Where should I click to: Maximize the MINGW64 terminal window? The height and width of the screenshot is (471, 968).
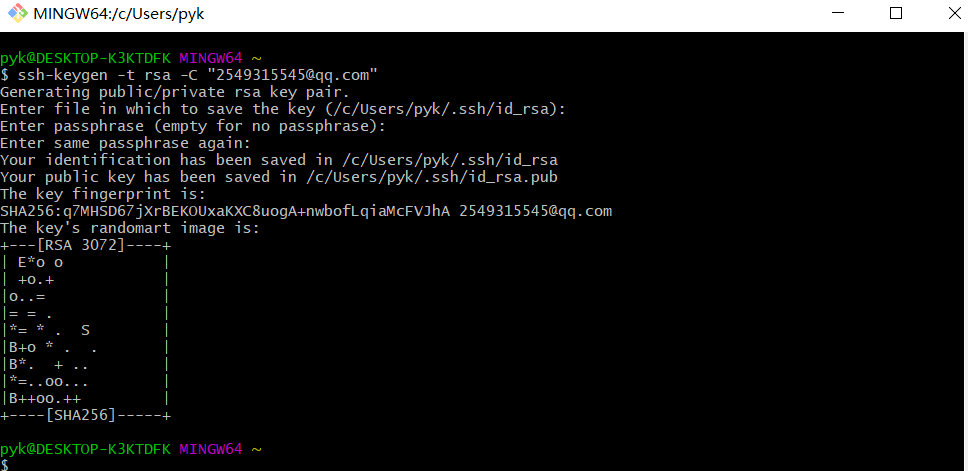896,13
